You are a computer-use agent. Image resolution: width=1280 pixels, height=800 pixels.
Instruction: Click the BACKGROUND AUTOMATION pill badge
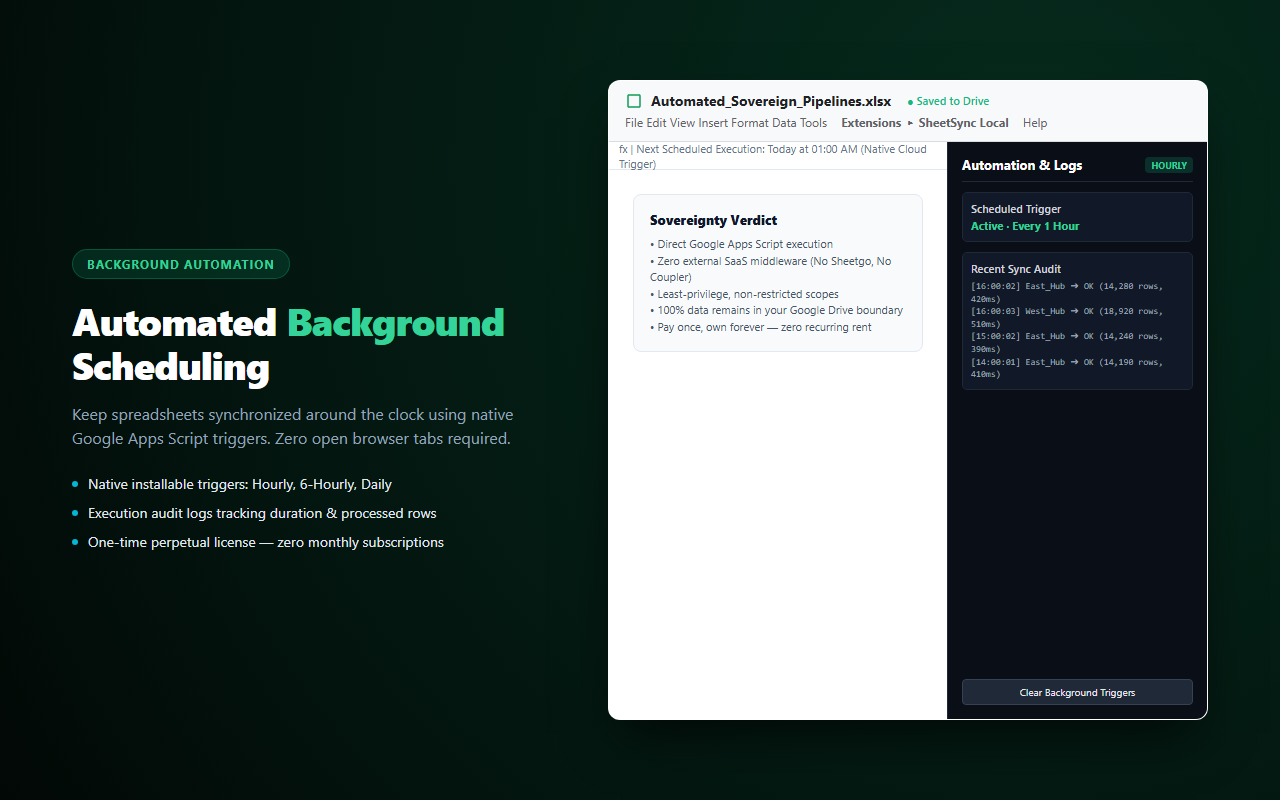(181, 264)
